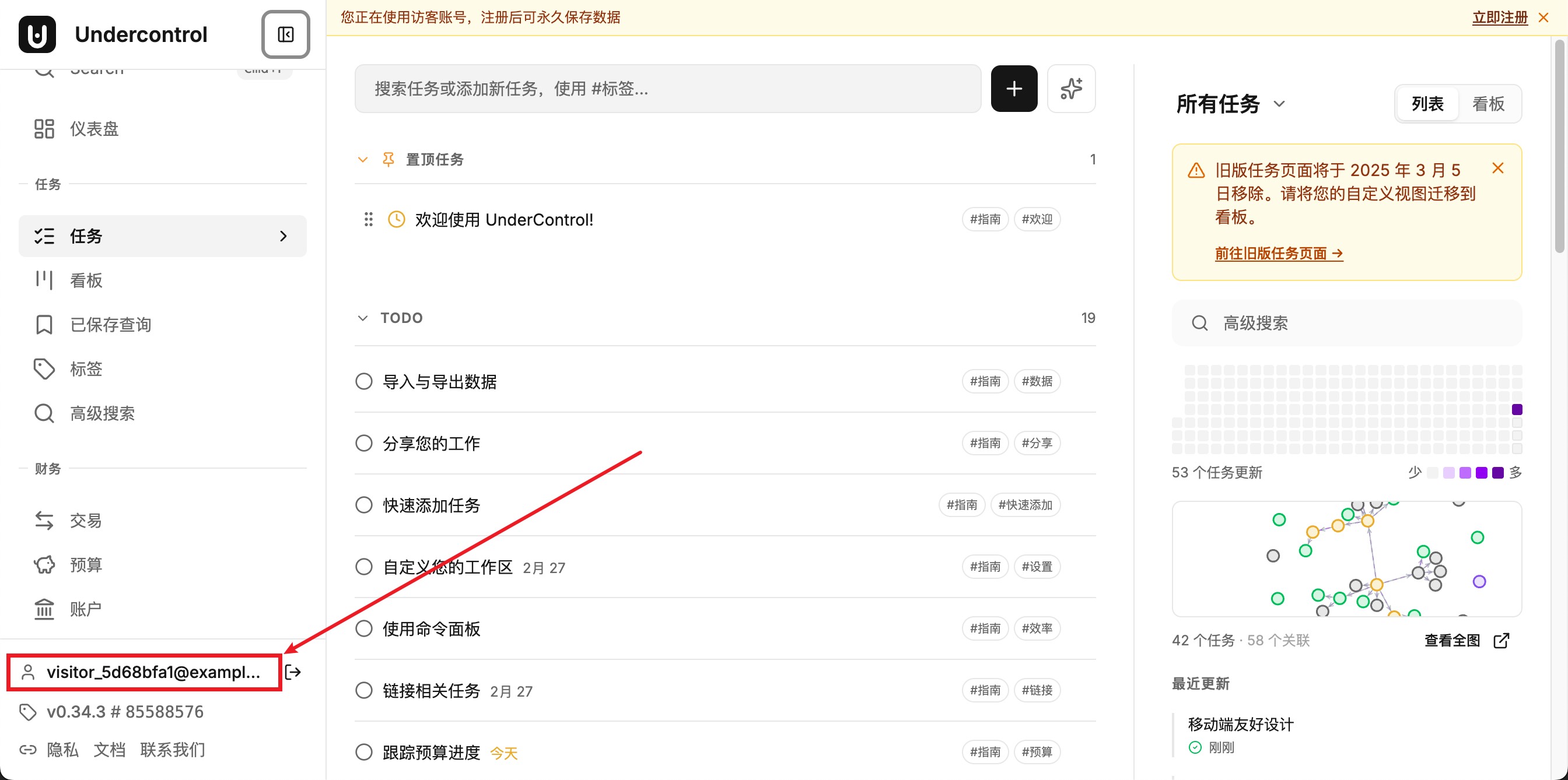
Task: Tick the 自定义您的工作区 task circle
Action: (x=364, y=567)
